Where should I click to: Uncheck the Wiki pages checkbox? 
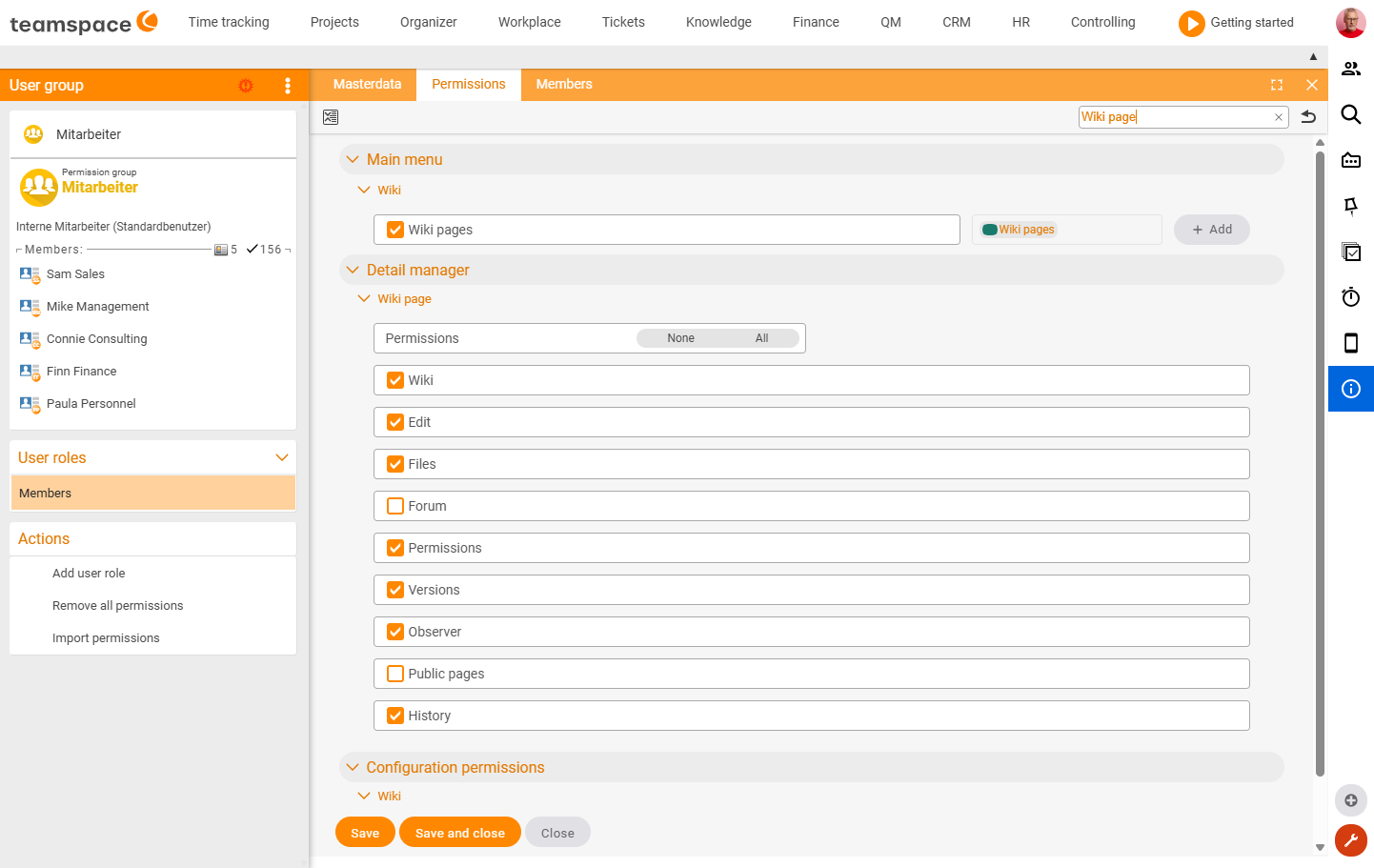pos(395,230)
